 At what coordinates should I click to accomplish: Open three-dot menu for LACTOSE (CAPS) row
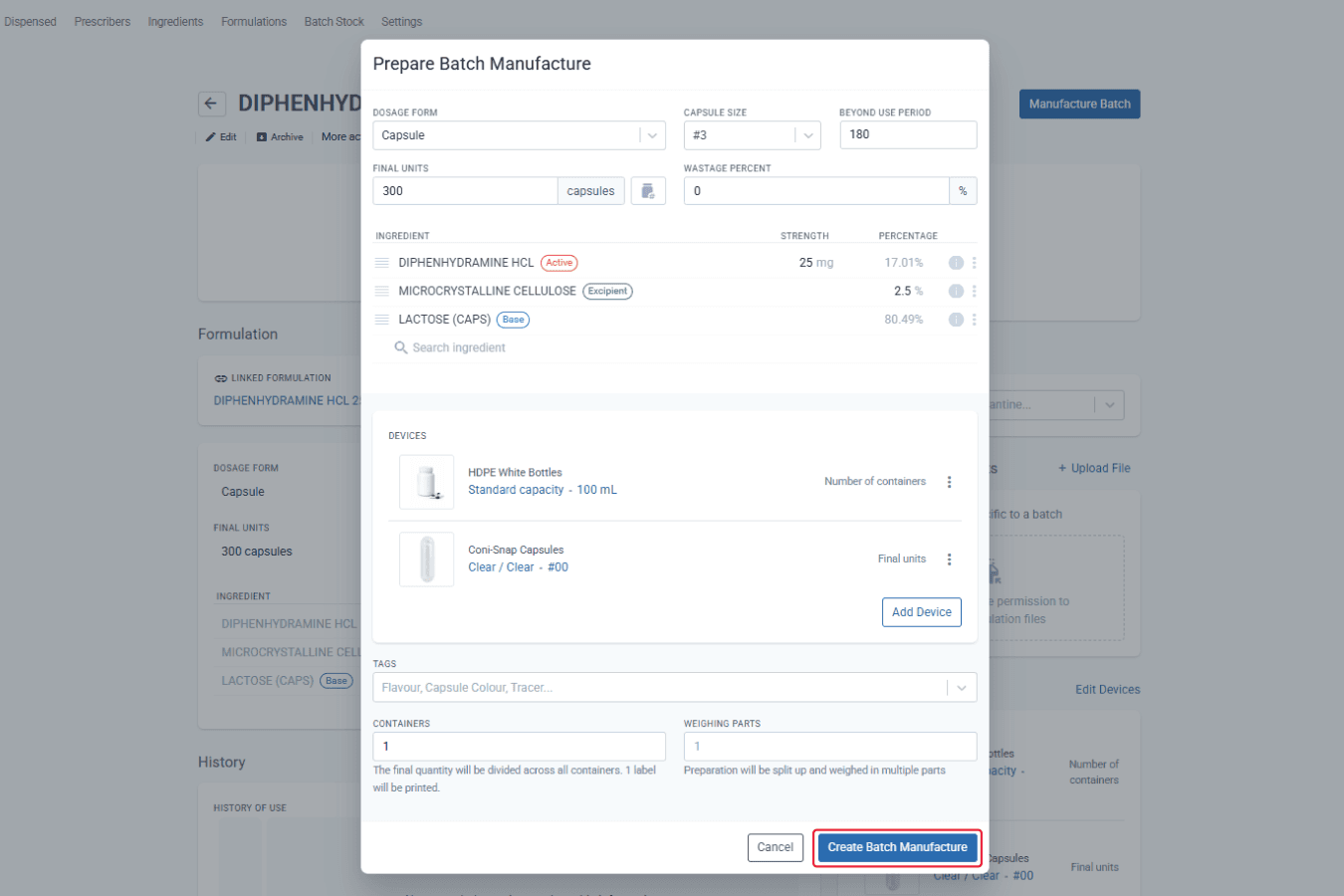tap(974, 320)
